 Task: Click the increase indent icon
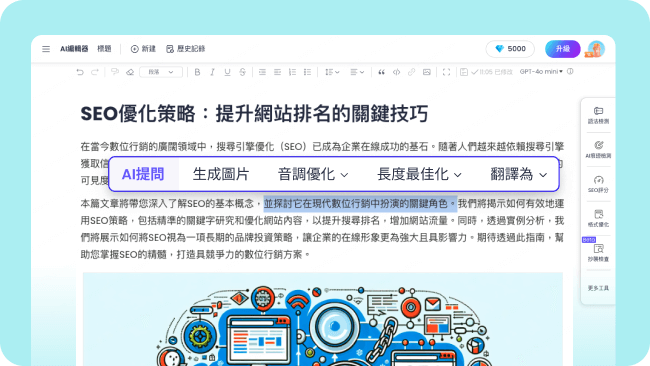277,72
